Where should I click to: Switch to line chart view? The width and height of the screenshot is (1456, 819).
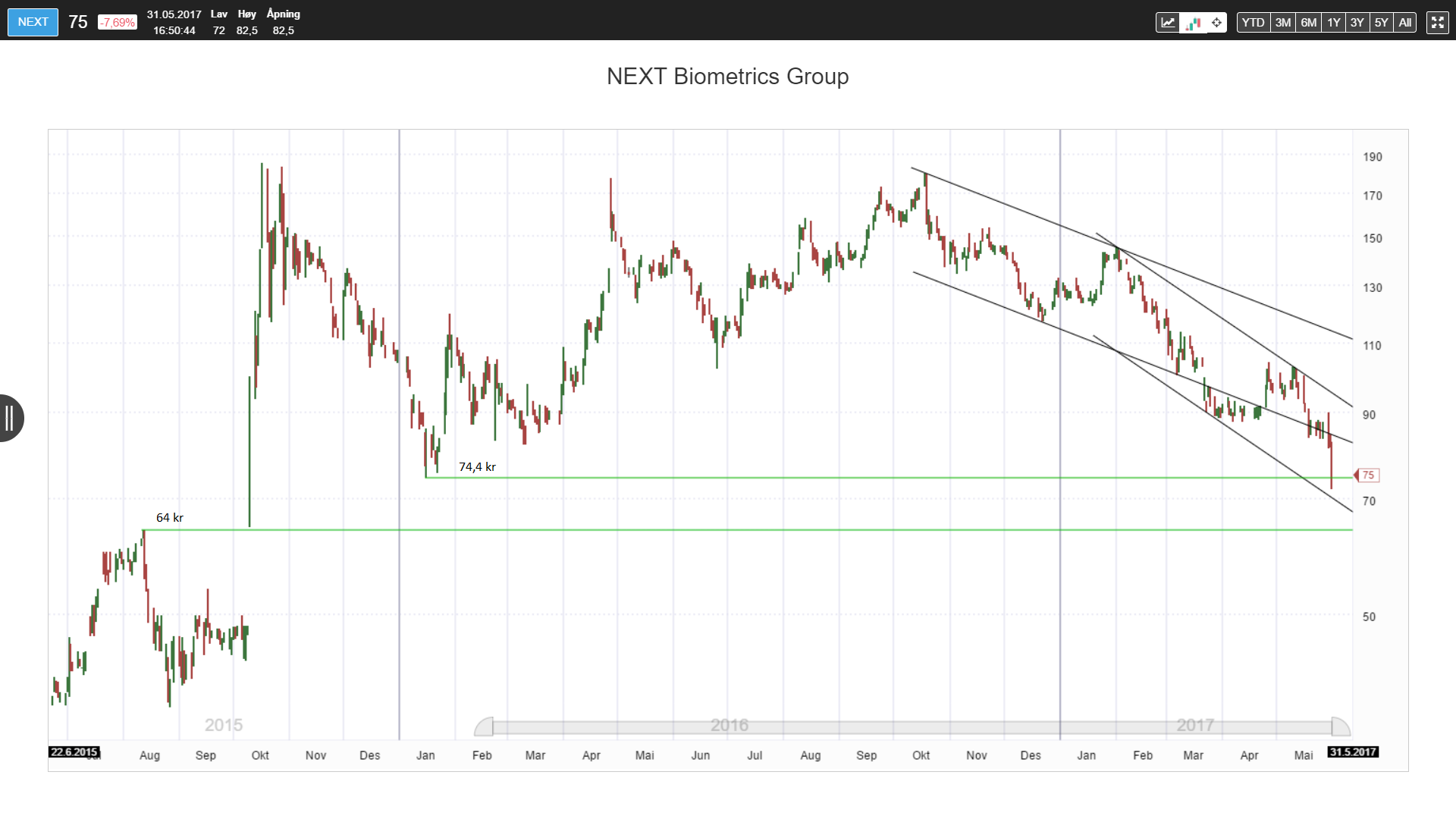(x=1168, y=23)
